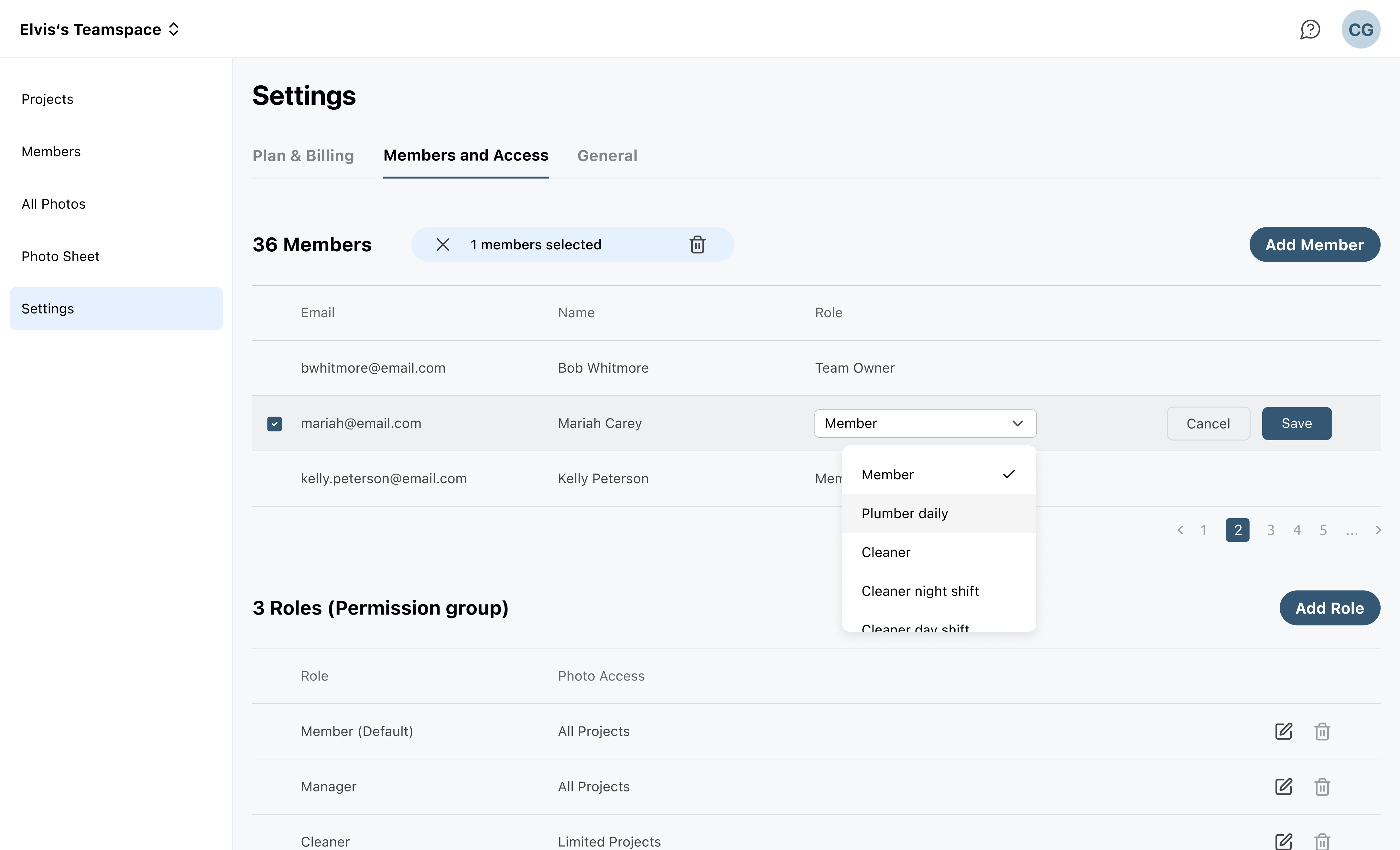The width and height of the screenshot is (1400, 850).
Task: Go to page 1 of members
Action: coord(1203,530)
